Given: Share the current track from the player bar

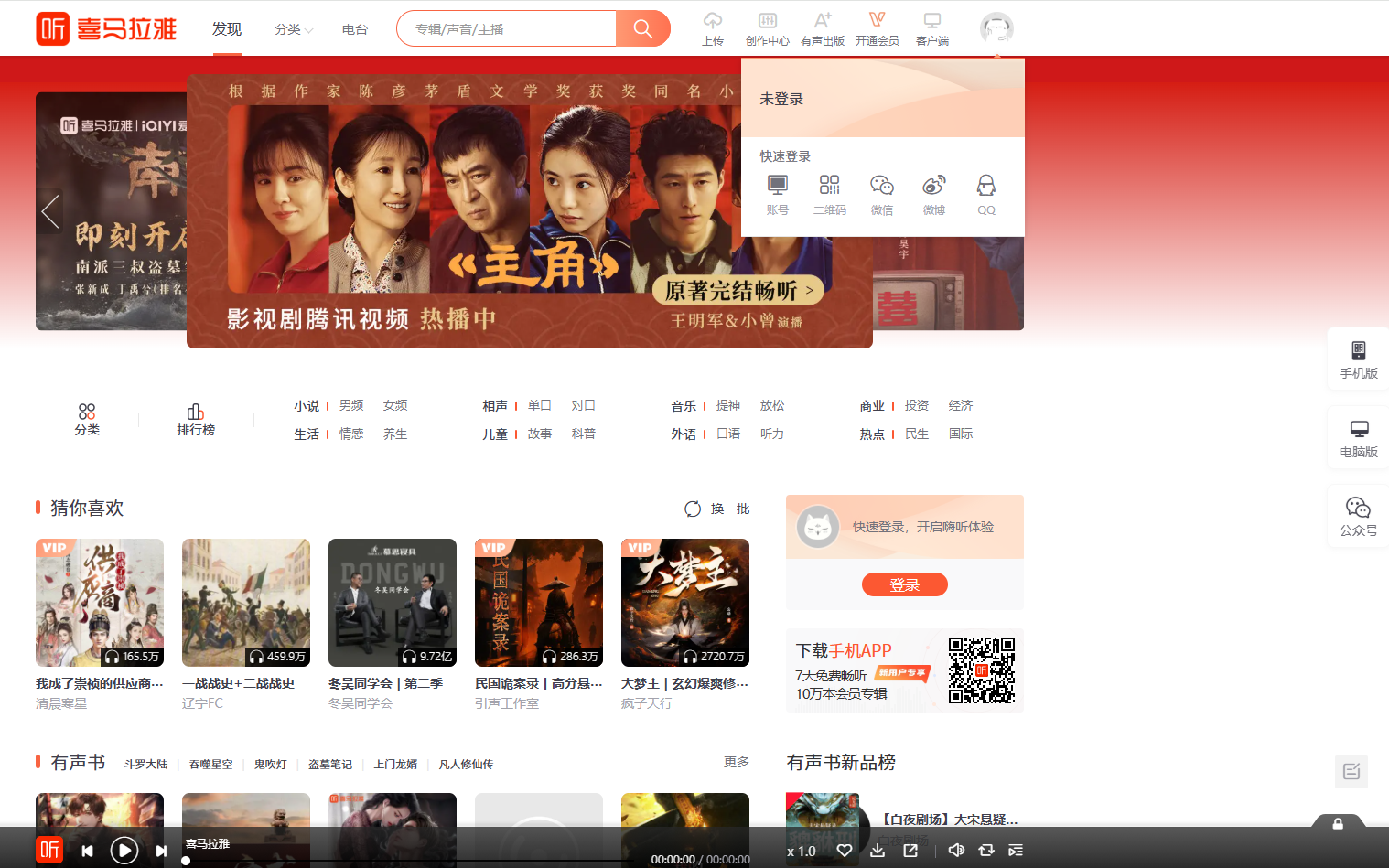Looking at the screenshot, I should tap(910, 851).
